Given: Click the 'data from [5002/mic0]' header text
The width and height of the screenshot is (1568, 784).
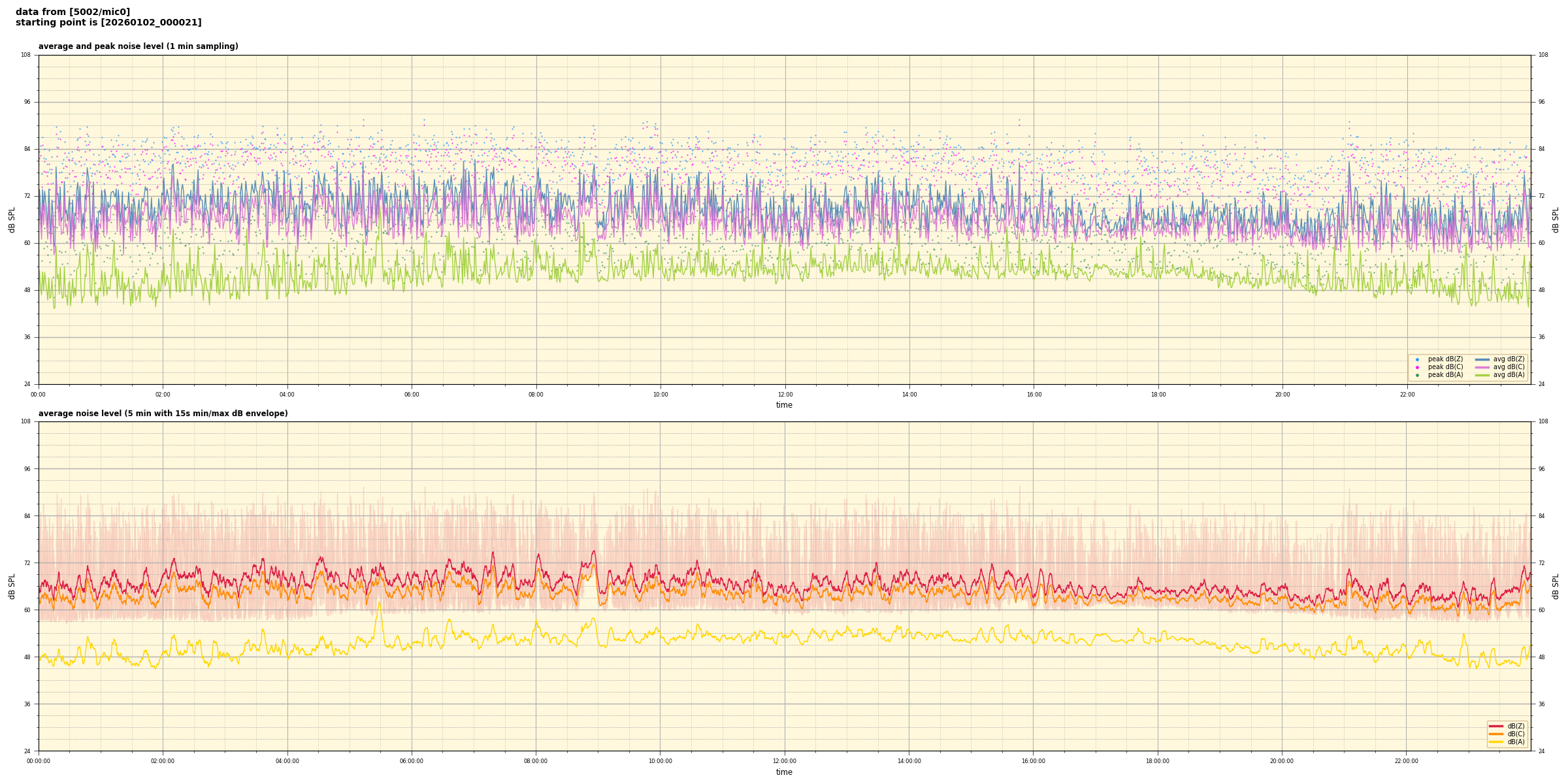Looking at the screenshot, I should pos(73,12).
